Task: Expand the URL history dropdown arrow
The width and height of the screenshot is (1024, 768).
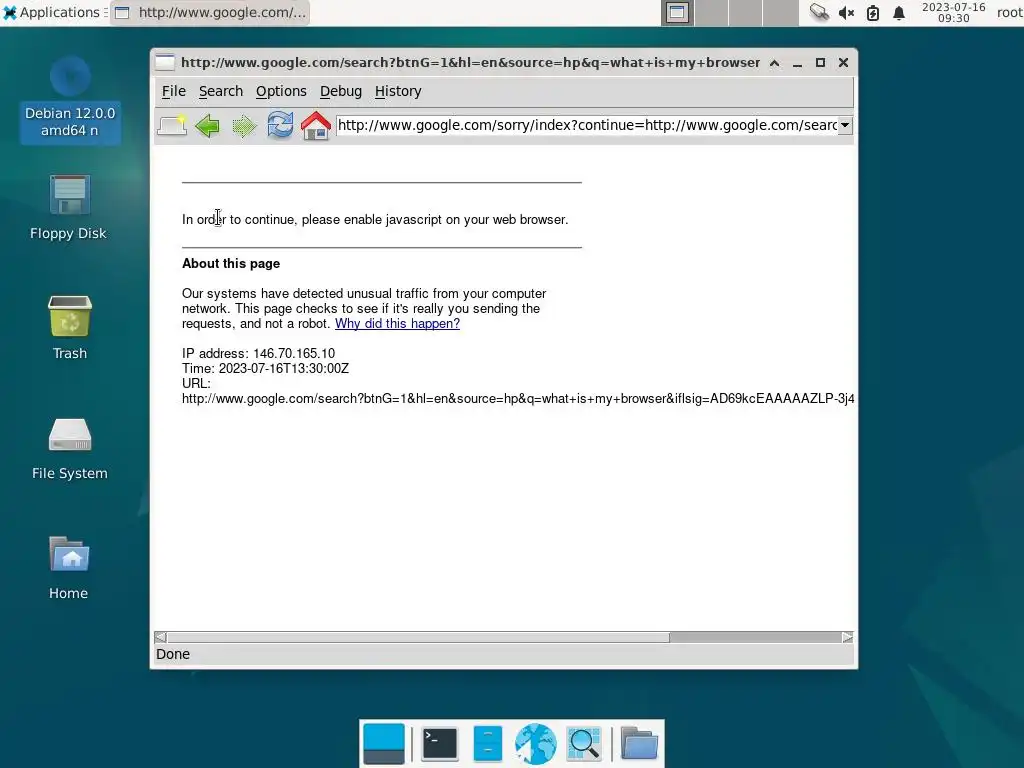Action: pyautogui.click(x=845, y=125)
